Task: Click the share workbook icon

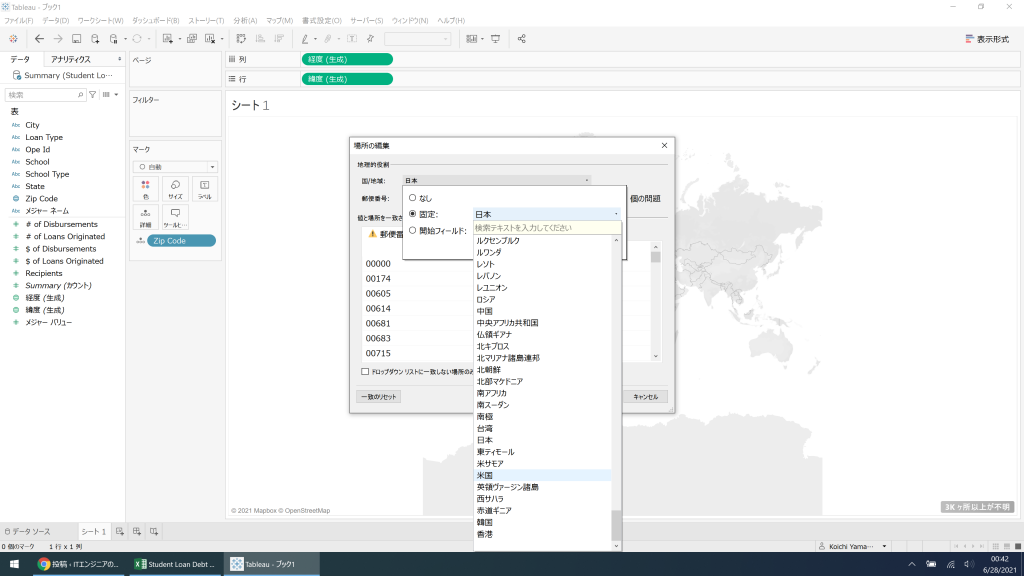Action: (521, 39)
